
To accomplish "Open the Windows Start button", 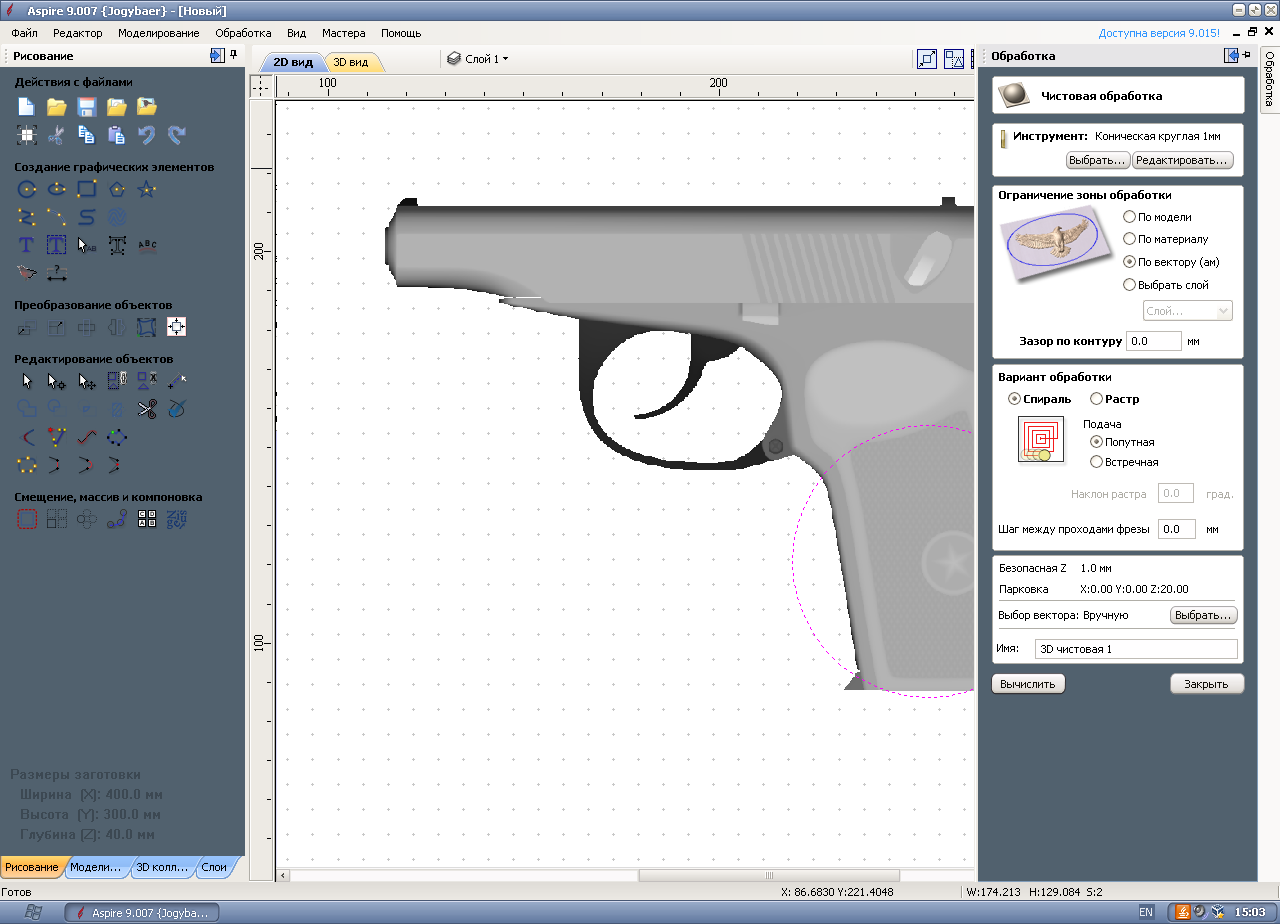I will (x=32, y=912).
